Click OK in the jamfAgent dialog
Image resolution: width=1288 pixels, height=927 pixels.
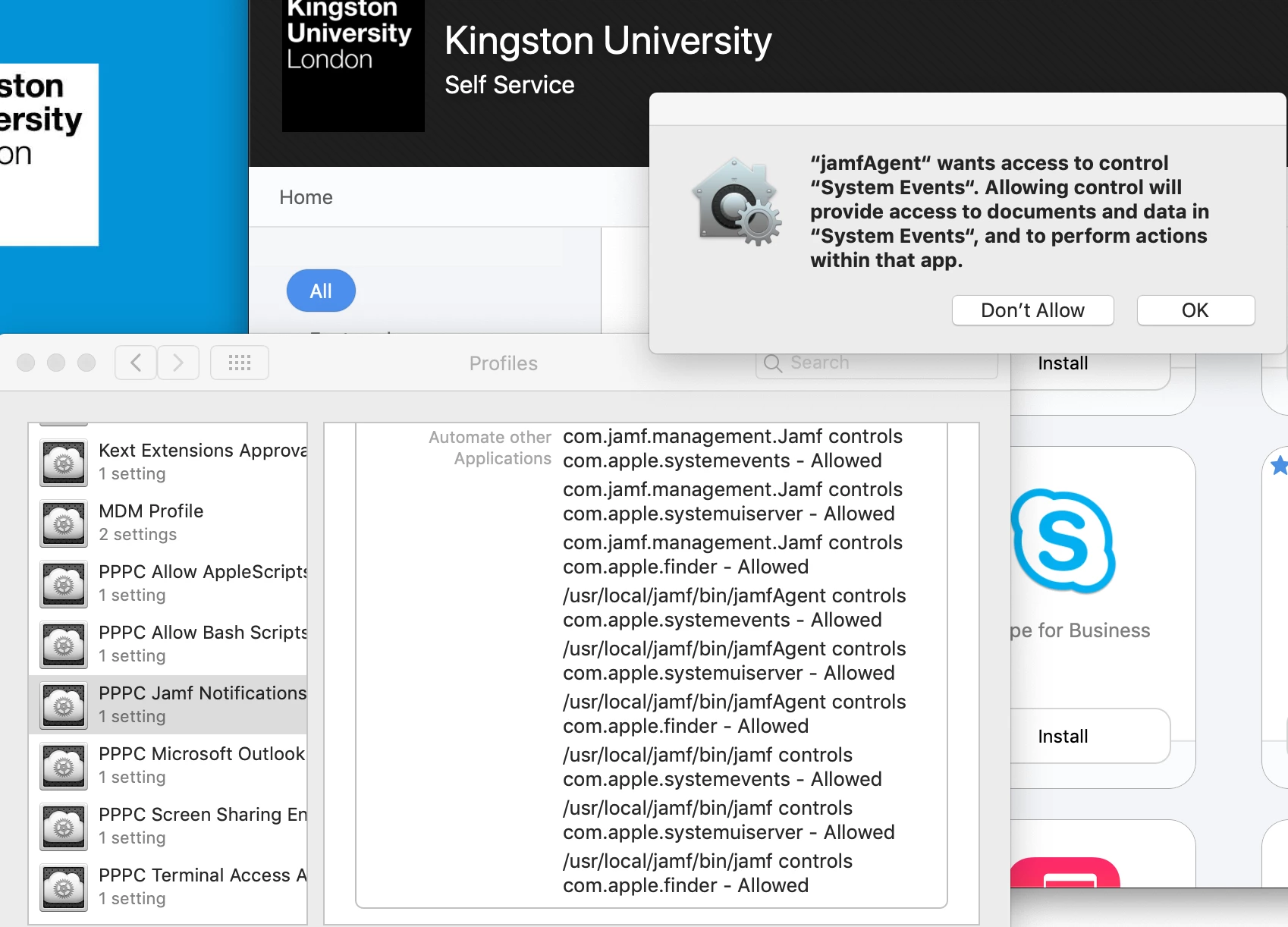(1195, 310)
